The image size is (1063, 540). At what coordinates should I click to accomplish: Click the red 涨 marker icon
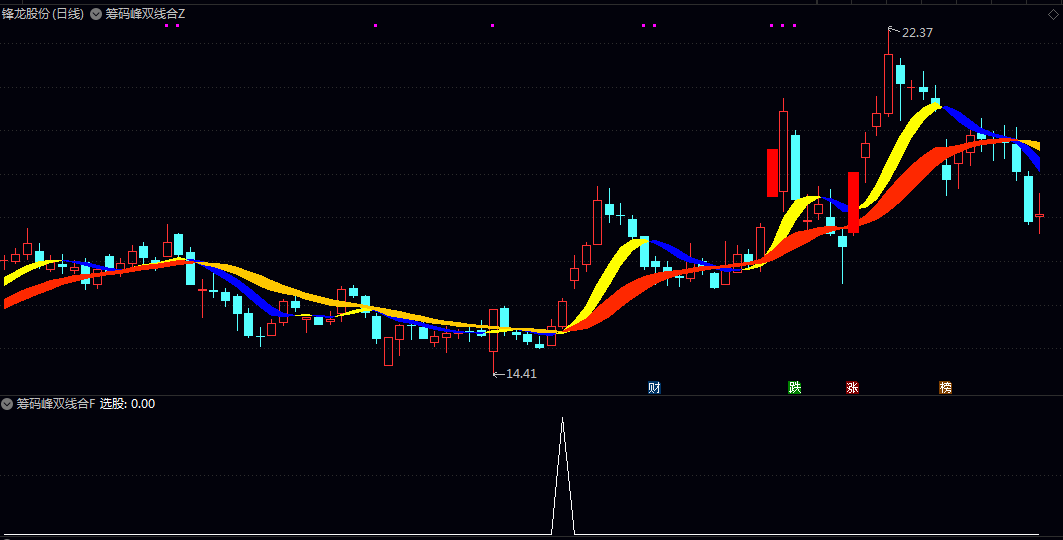tap(852, 388)
